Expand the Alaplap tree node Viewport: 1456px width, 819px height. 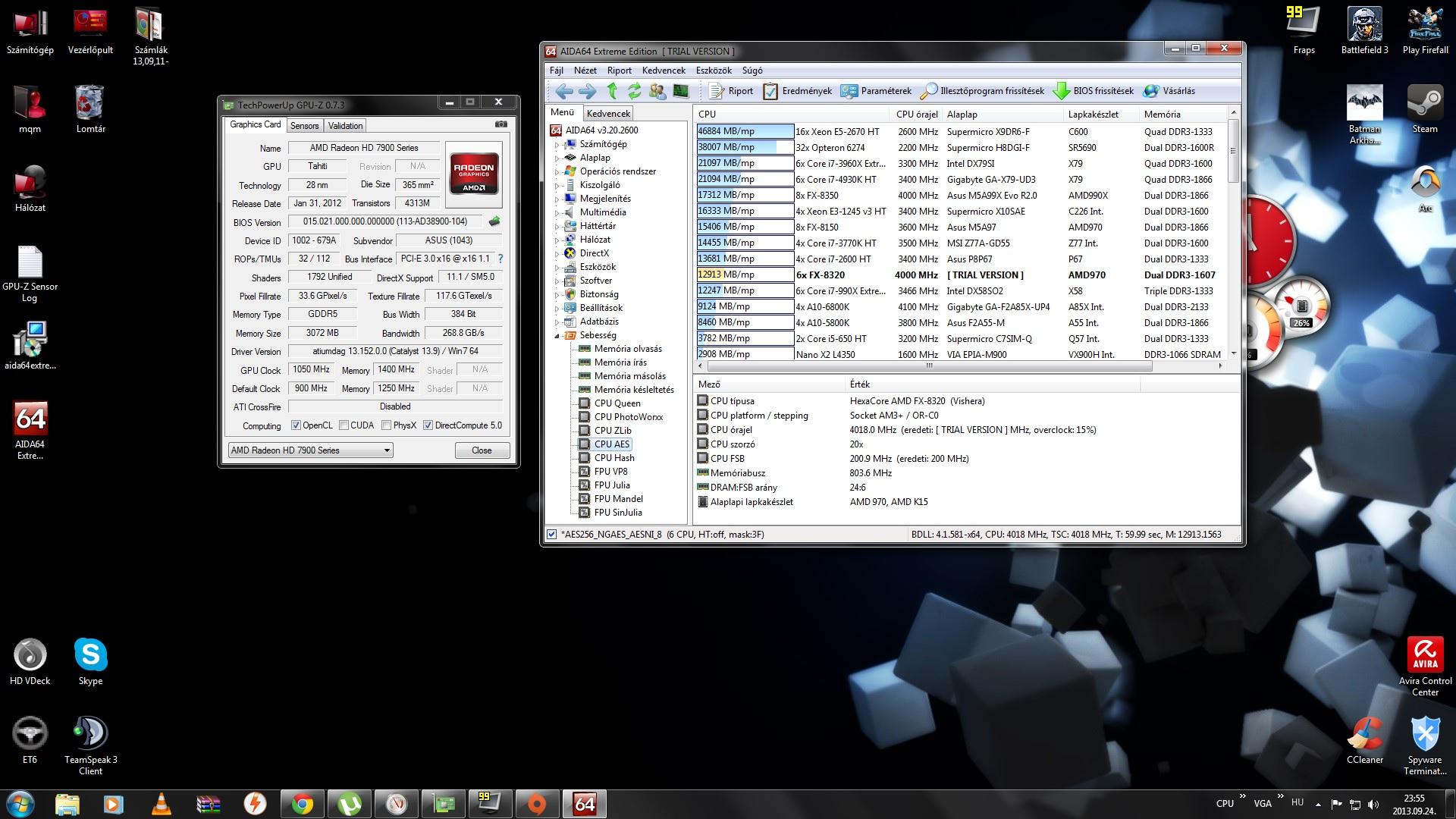click(x=556, y=158)
